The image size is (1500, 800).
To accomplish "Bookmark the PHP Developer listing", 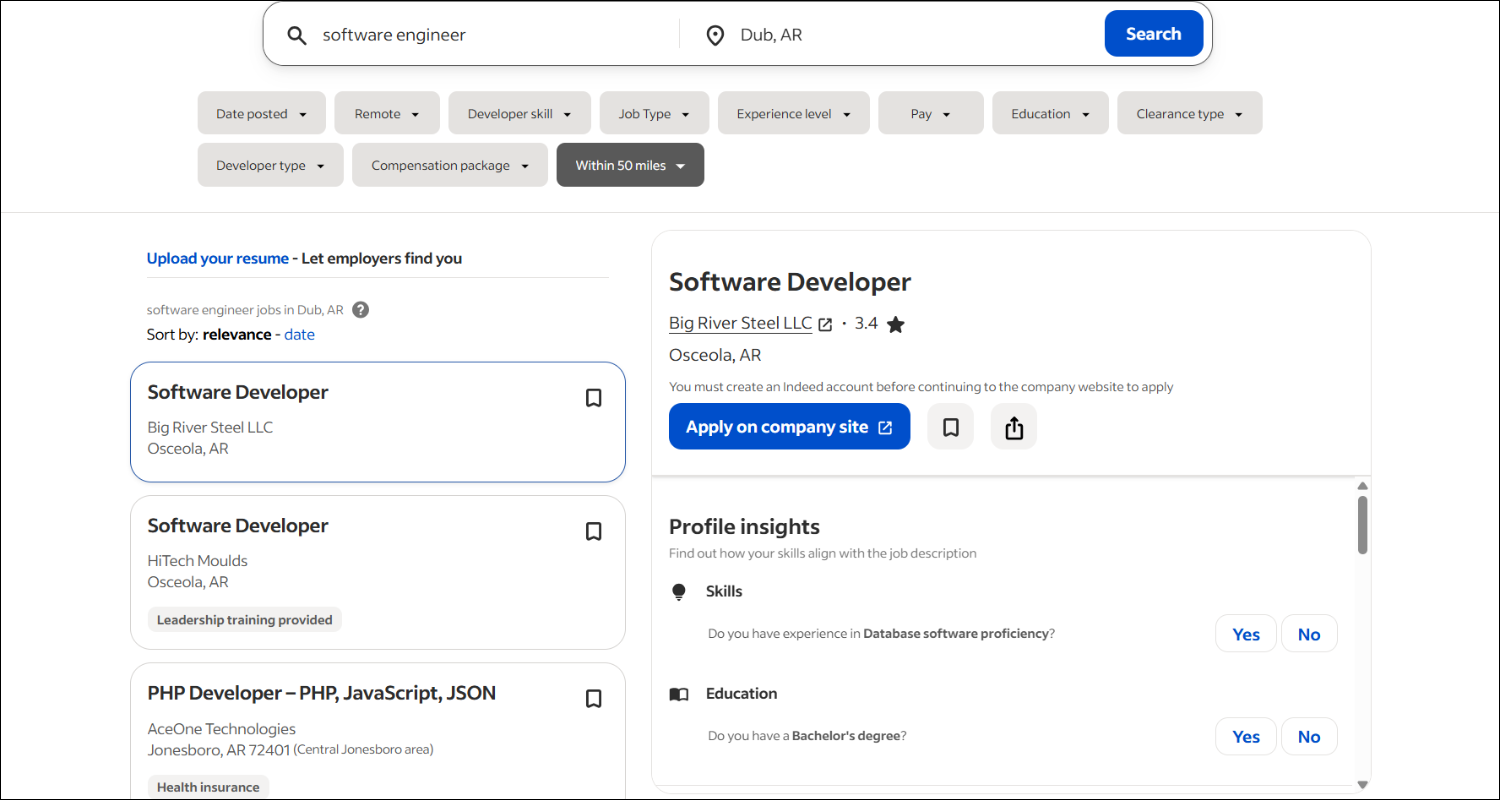I will point(593,698).
